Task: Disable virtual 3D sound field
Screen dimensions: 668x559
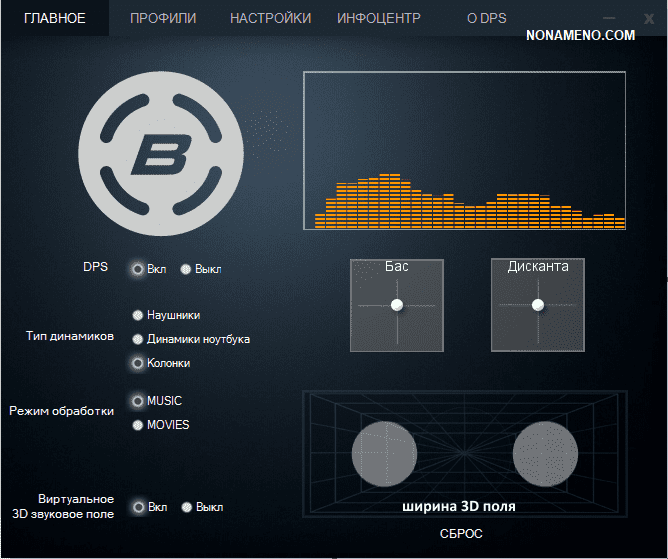Action: pos(186,507)
